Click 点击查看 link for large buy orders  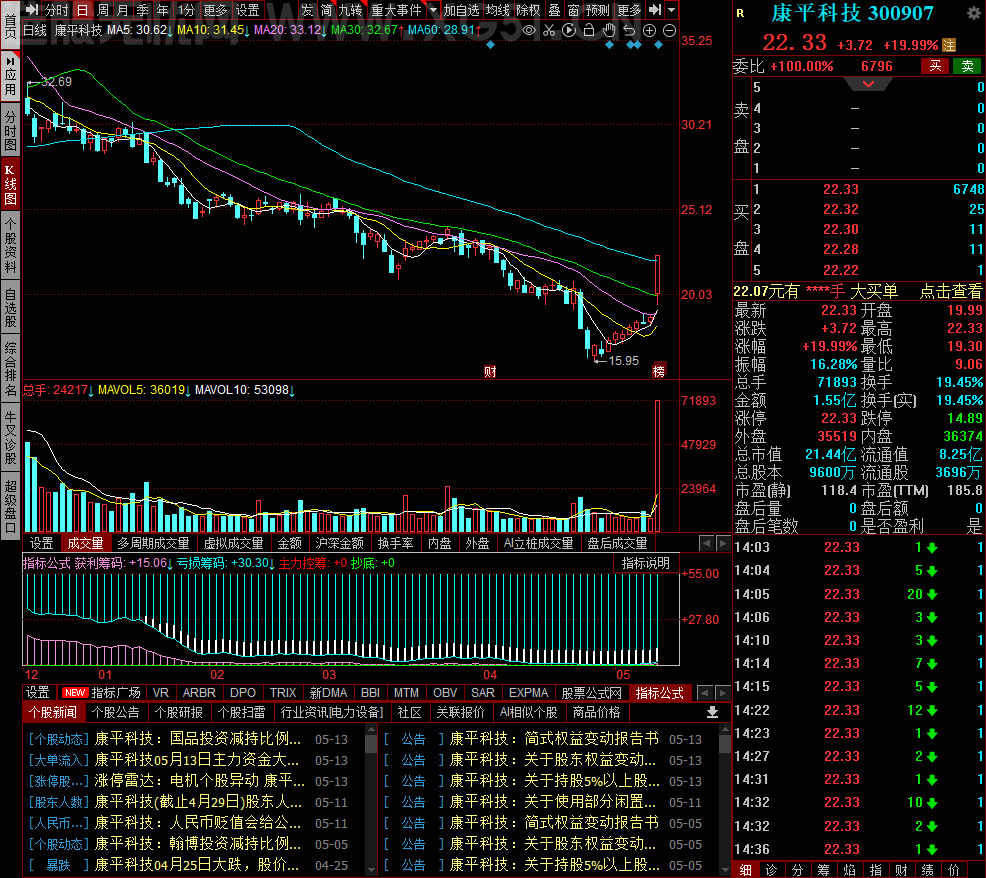pos(950,291)
